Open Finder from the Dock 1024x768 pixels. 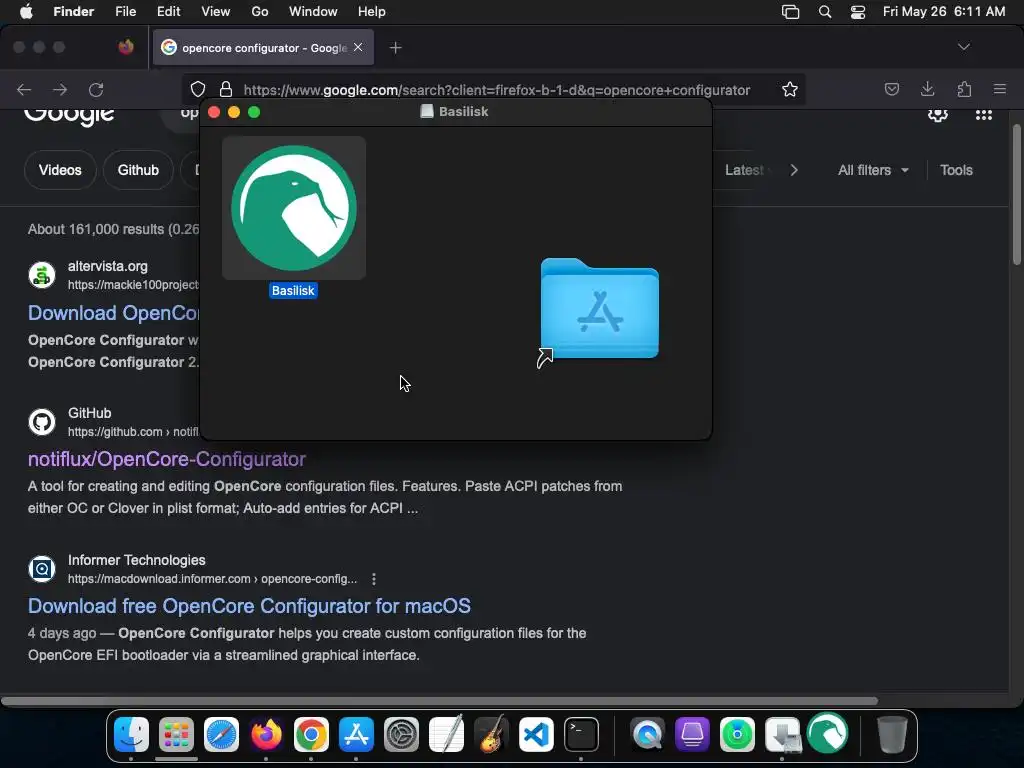pos(131,735)
